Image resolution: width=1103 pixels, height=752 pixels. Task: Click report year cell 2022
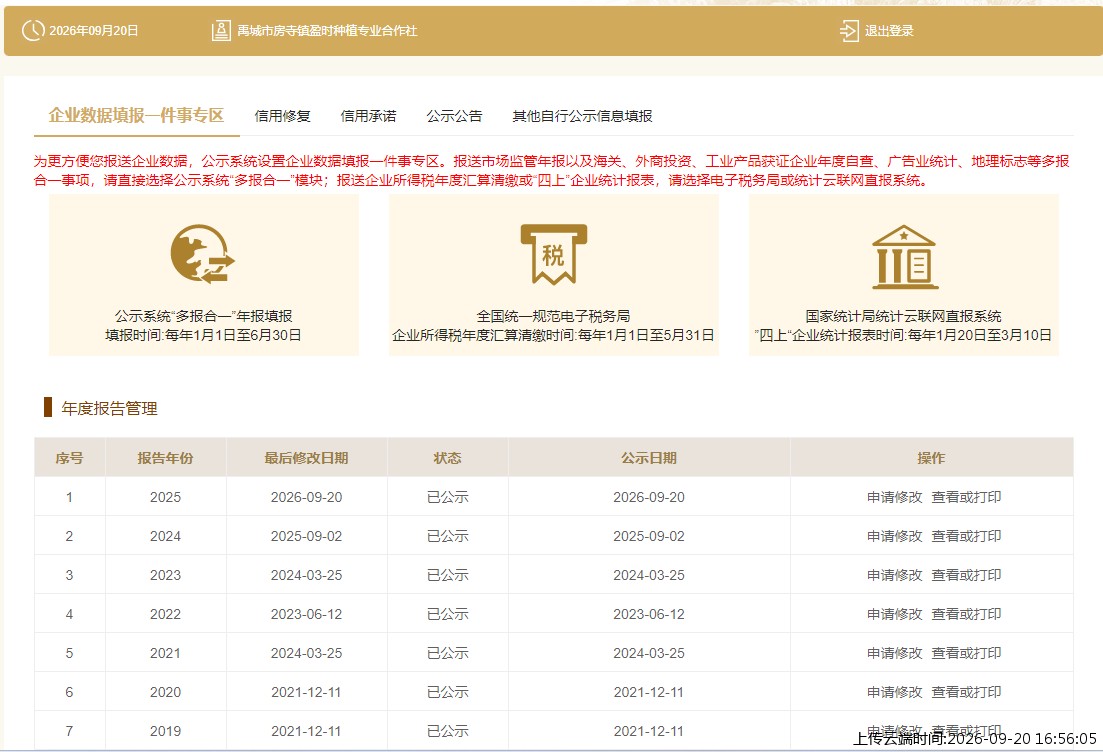click(165, 614)
